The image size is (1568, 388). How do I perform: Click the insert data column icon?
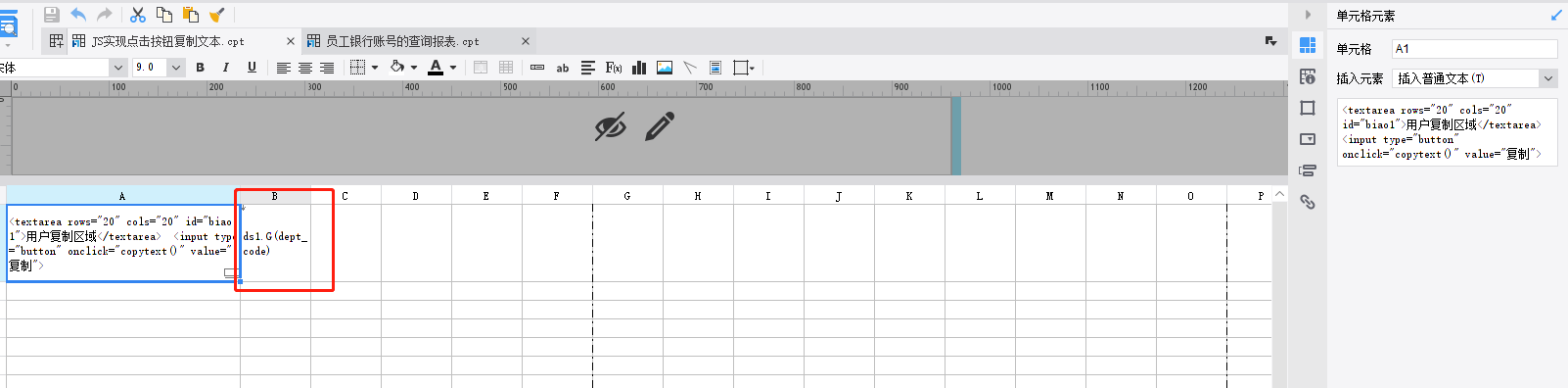[x=537, y=68]
